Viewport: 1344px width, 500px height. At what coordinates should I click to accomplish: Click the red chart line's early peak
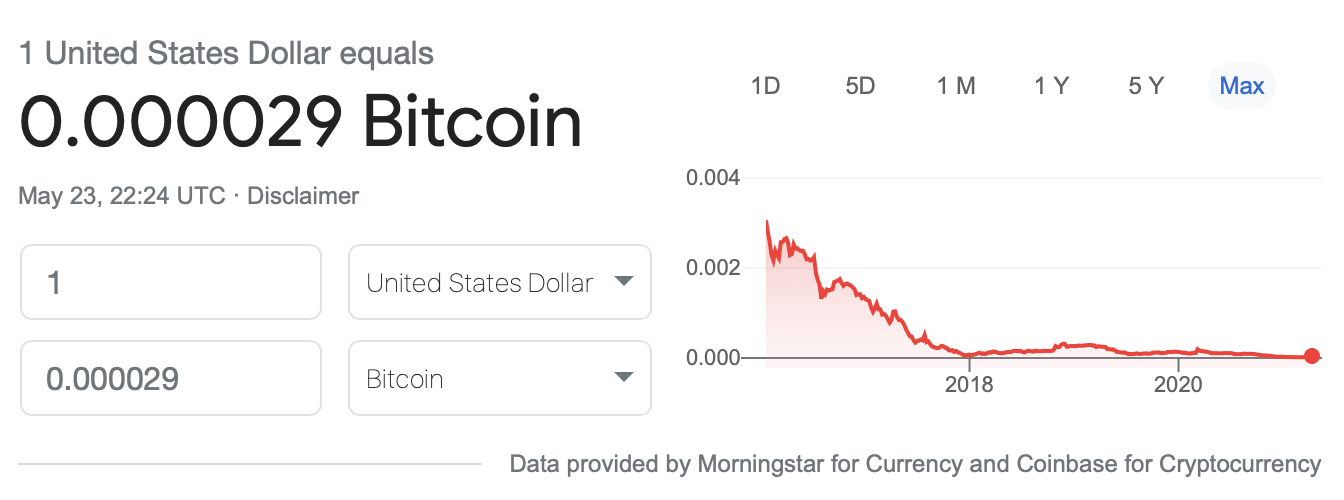[x=767, y=222]
